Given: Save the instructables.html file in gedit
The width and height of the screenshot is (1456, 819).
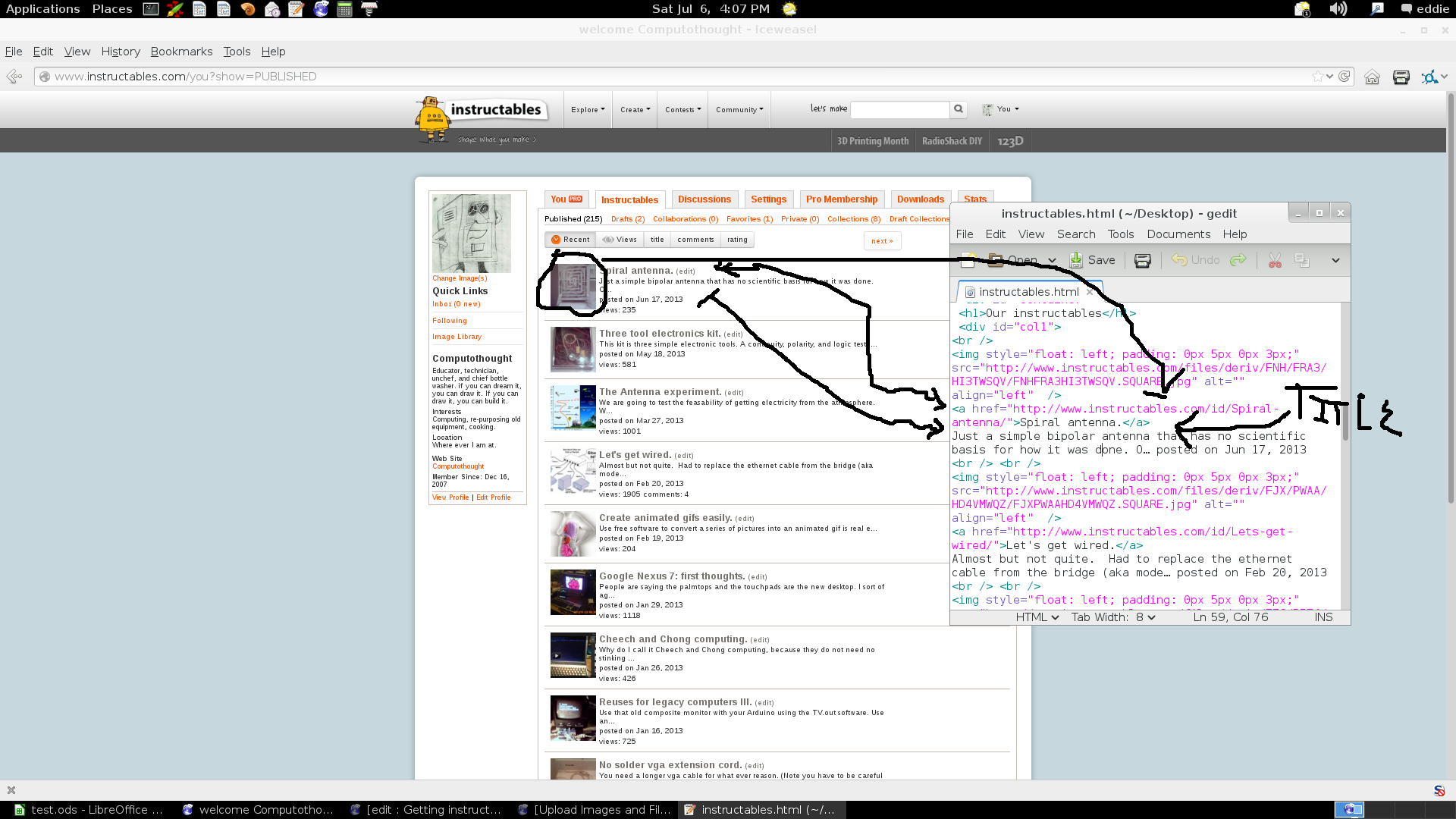Looking at the screenshot, I should coord(1092,260).
